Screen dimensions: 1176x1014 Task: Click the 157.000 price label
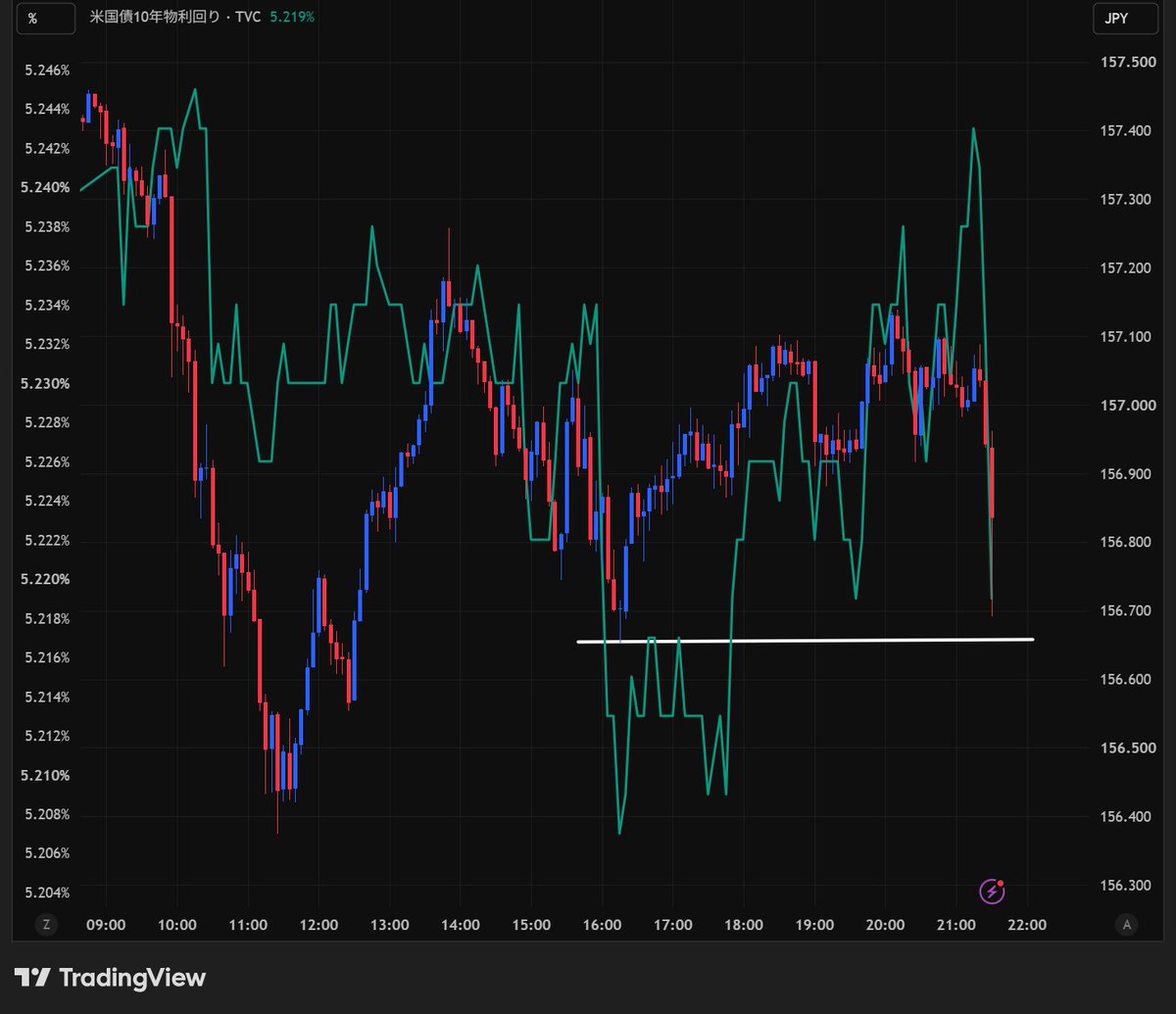1129,406
